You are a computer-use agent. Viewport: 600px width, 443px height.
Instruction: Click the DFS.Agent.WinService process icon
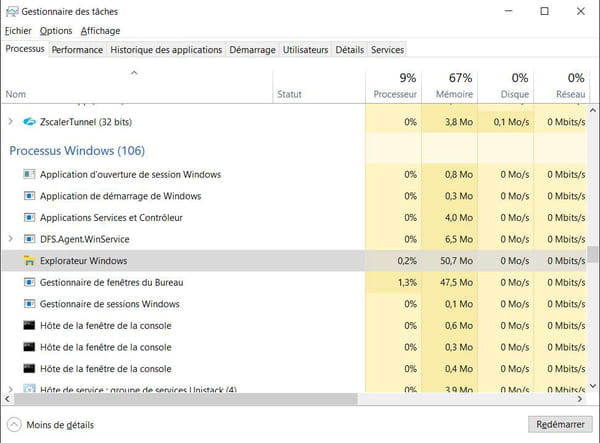point(29,239)
